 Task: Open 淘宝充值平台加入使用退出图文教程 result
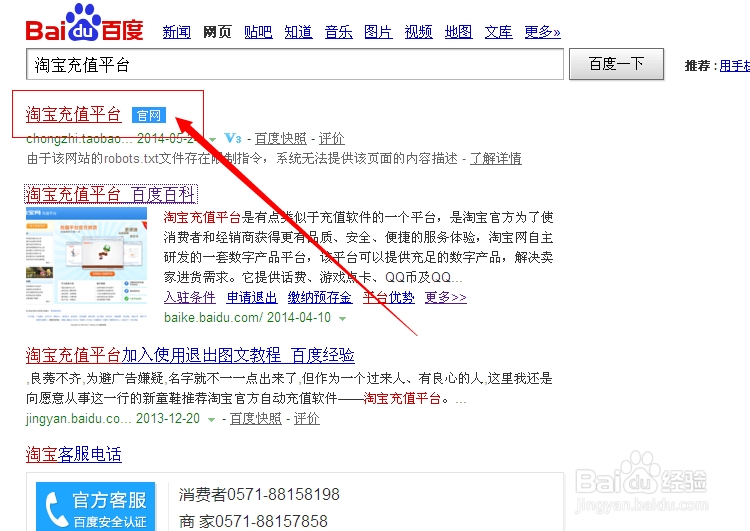click(x=190, y=355)
